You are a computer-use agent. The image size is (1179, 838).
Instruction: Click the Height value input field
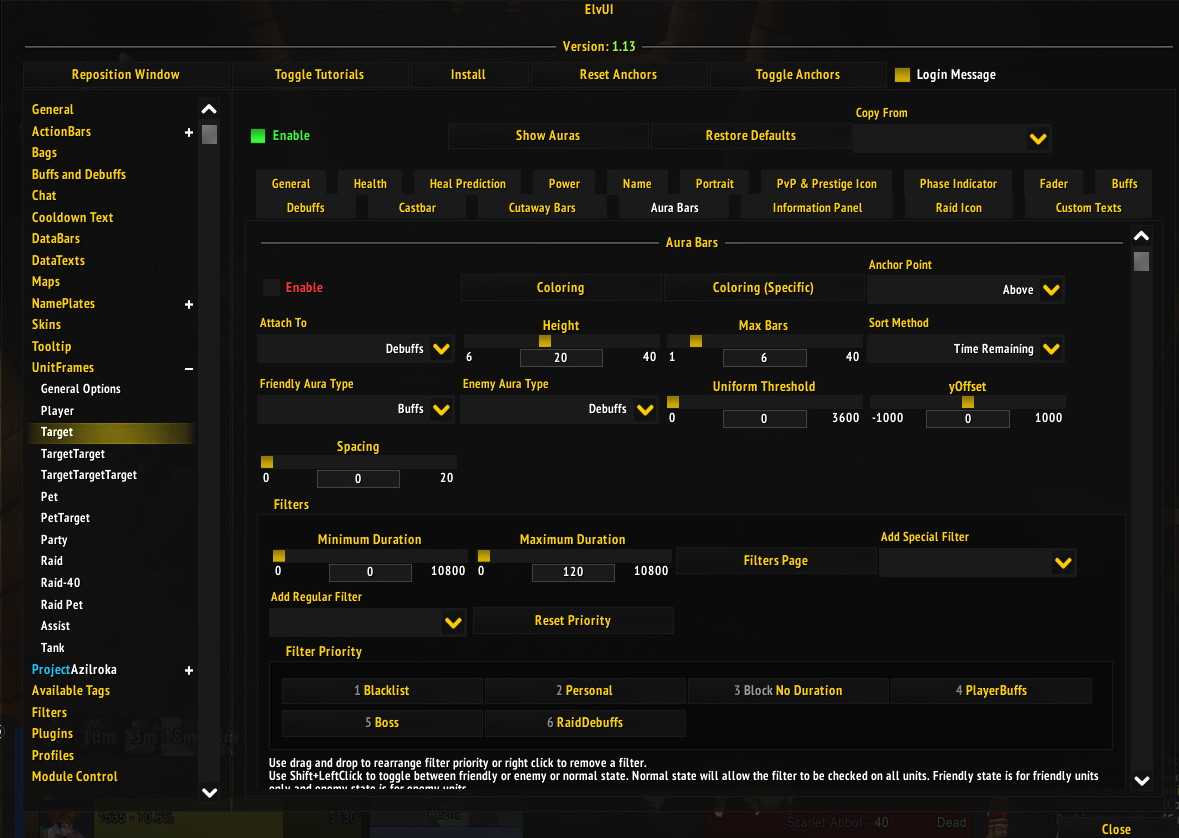561,358
